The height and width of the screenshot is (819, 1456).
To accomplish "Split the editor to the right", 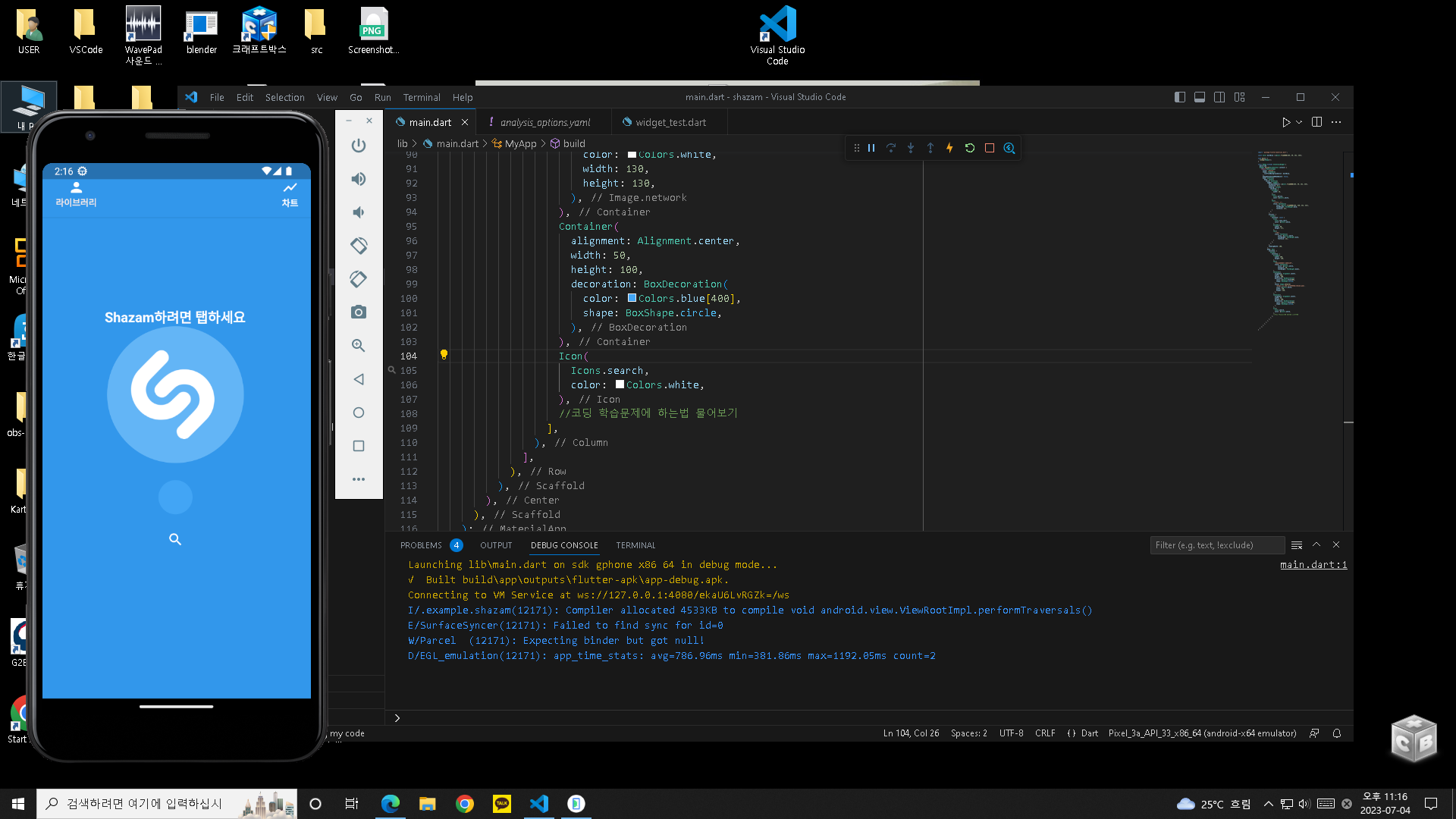I will tap(1316, 122).
